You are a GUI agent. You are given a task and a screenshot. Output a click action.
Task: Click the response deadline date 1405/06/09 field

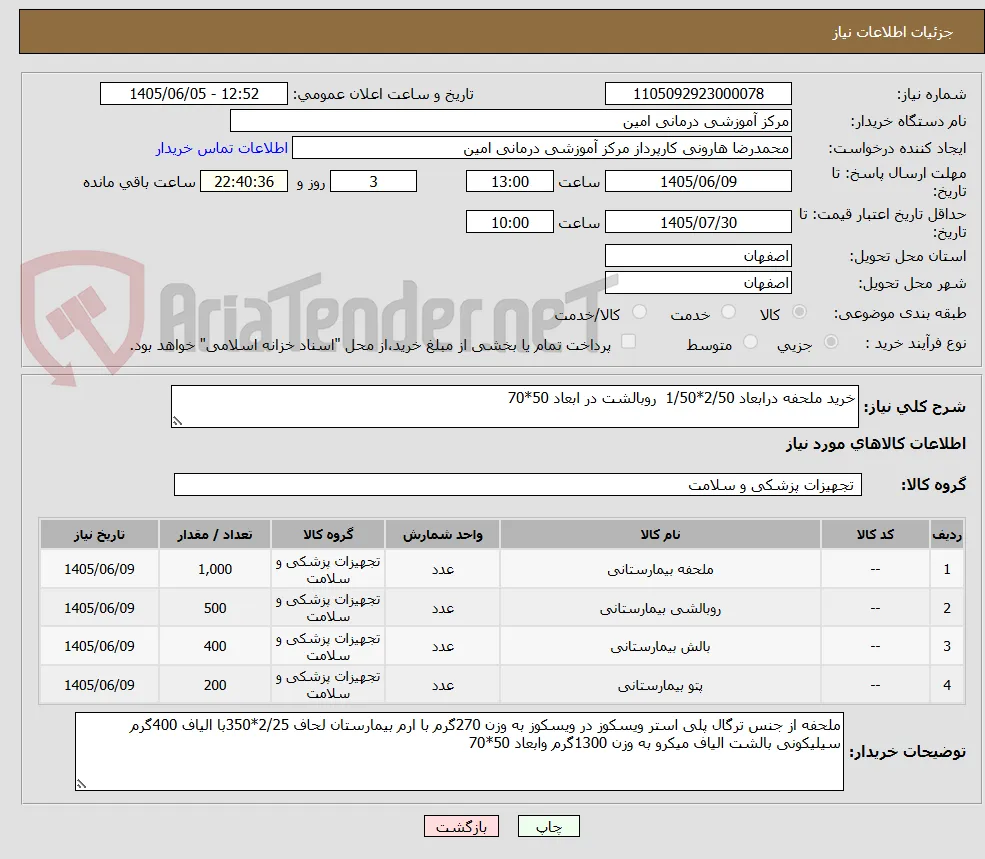(698, 182)
